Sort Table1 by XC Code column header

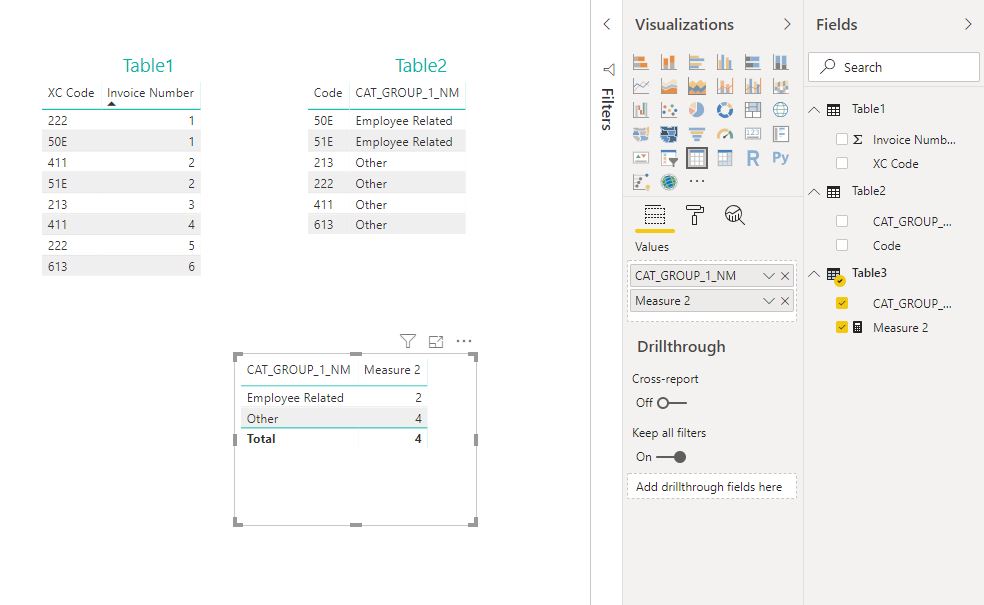pyautogui.click(x=71, y=93)
